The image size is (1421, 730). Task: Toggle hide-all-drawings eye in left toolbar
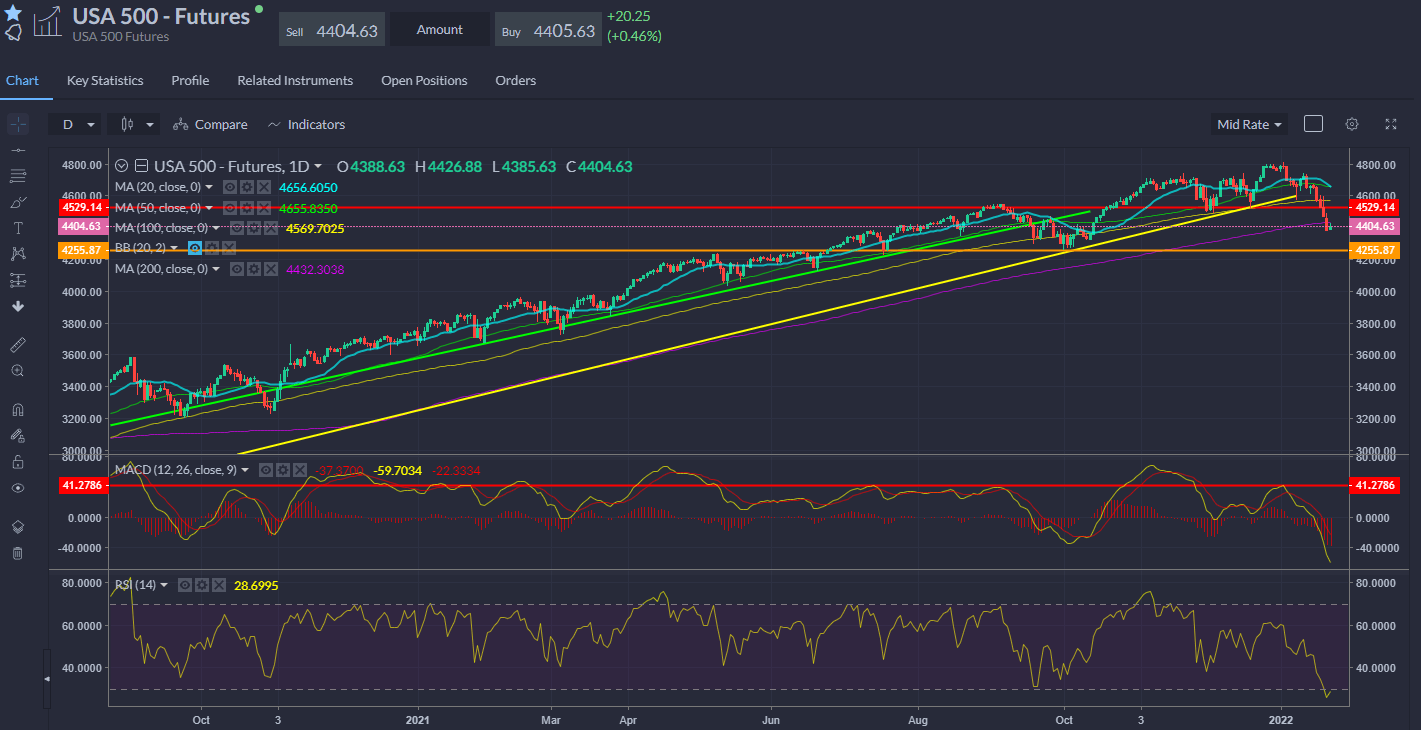pyautogui.click(x=17, y=488)
